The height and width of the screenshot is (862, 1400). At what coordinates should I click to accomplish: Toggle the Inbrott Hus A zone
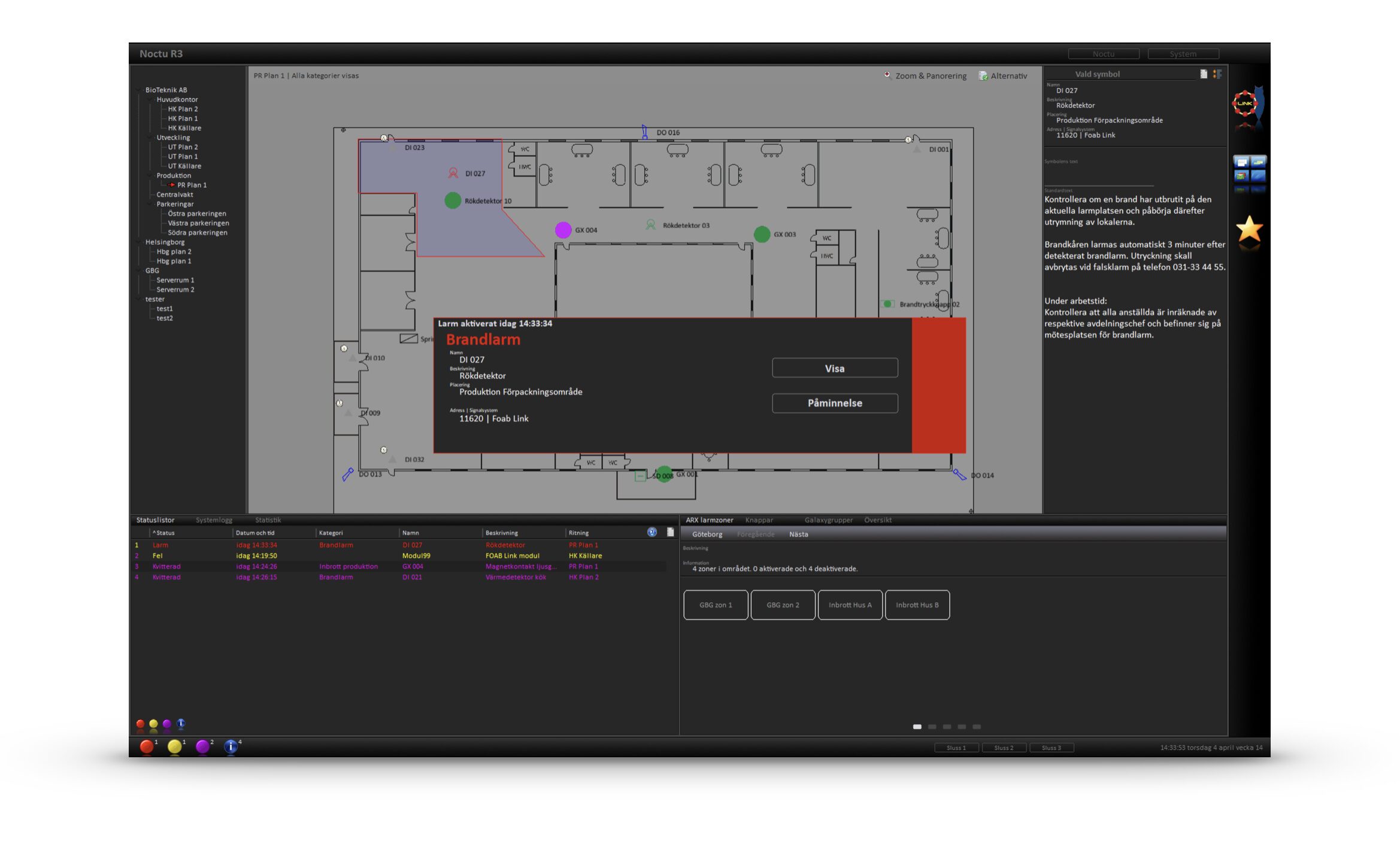click(x=850, y=605)
